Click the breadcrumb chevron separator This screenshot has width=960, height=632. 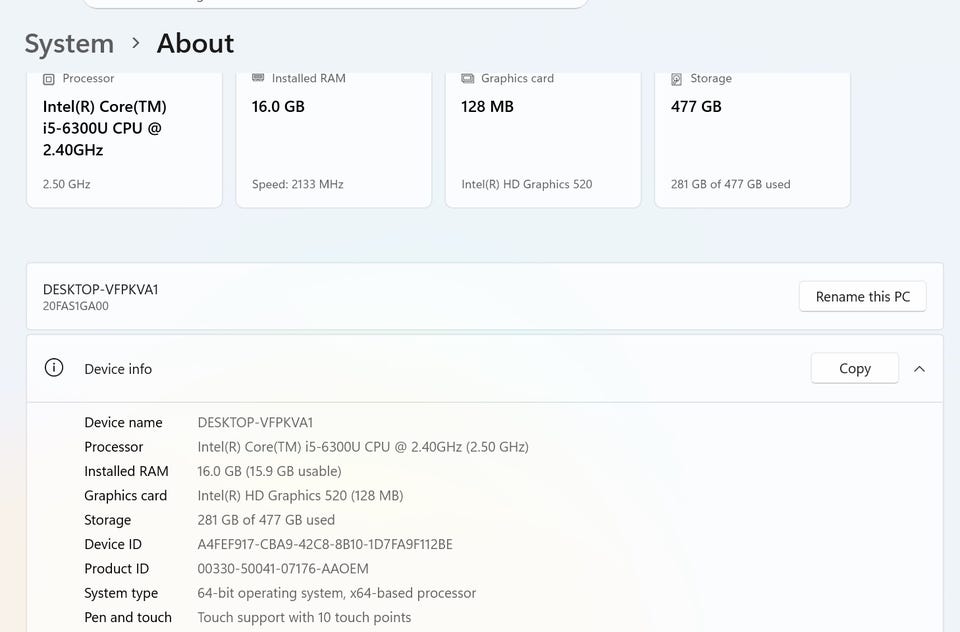[x=135, y=43]
